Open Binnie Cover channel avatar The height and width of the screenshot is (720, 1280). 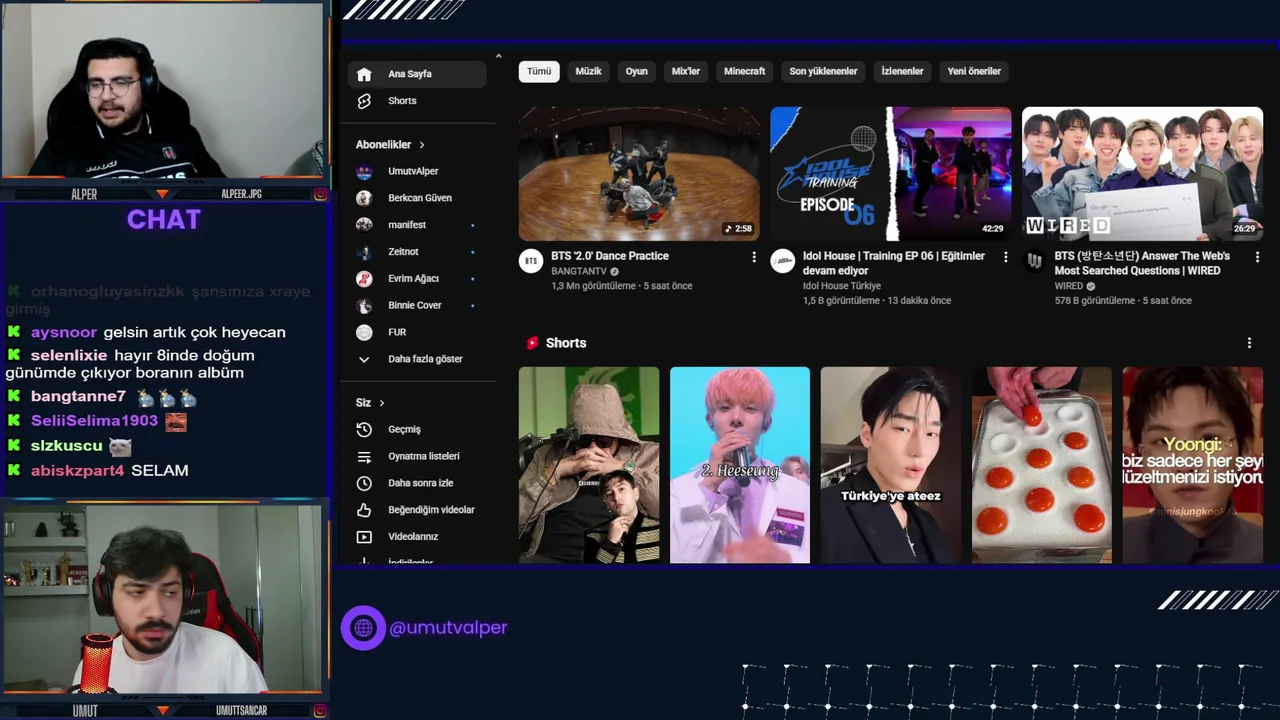click(x=364, y=305)
